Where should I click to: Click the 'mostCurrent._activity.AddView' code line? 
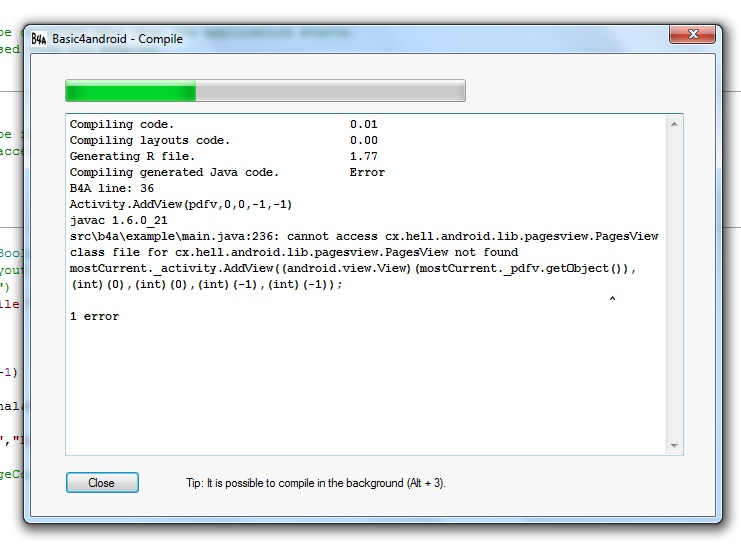[353, 268]
